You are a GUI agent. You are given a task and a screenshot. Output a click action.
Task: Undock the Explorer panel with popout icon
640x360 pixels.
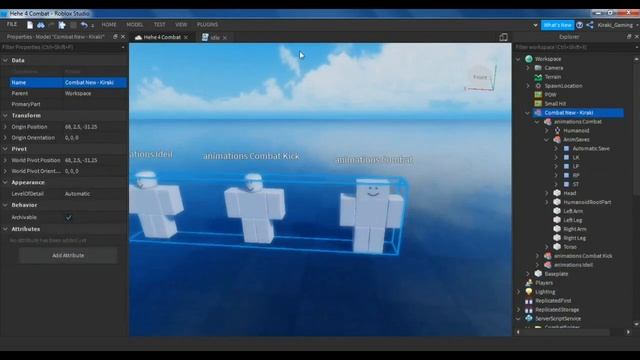[x=629, y=37]
